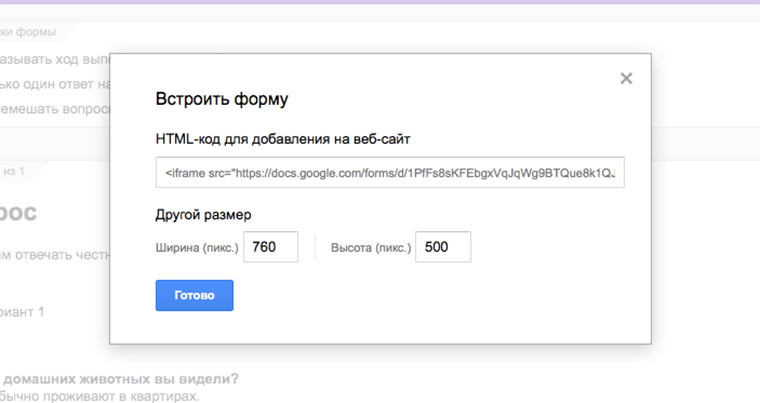Click the Готово button
Viewport: 760px width, 403px height.
(194, 296)
